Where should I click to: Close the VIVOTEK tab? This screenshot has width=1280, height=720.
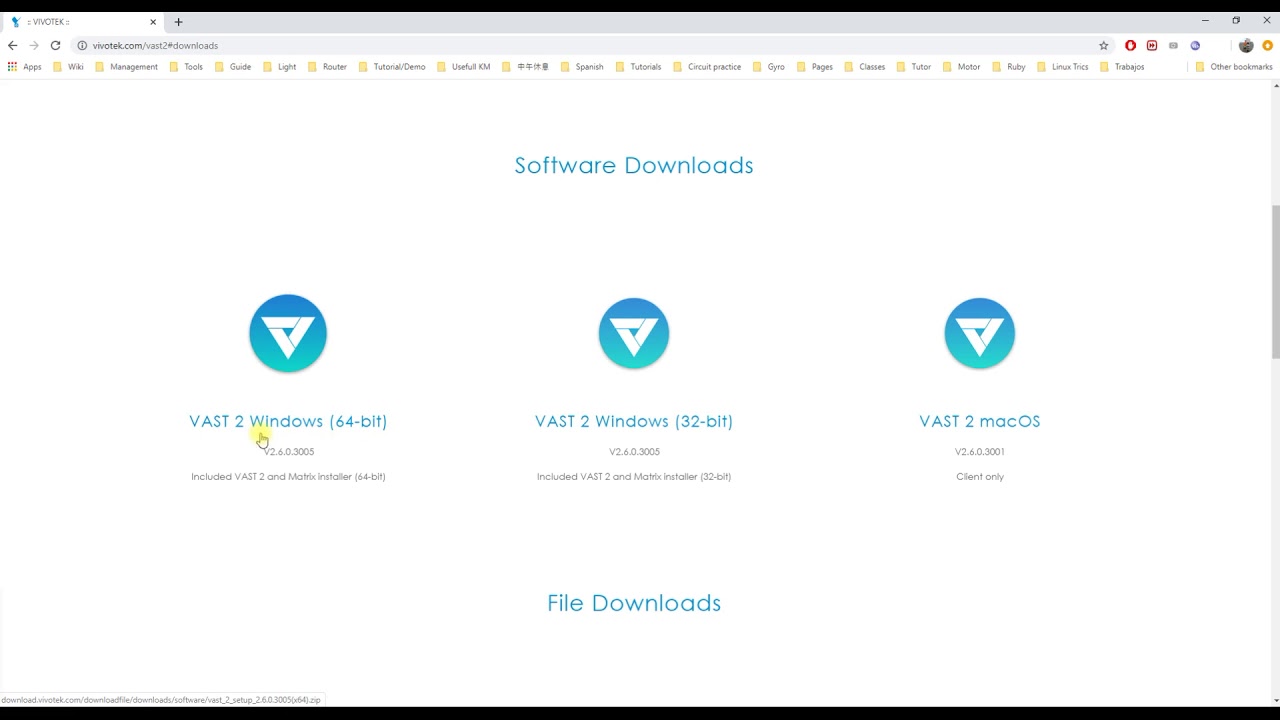153,21
